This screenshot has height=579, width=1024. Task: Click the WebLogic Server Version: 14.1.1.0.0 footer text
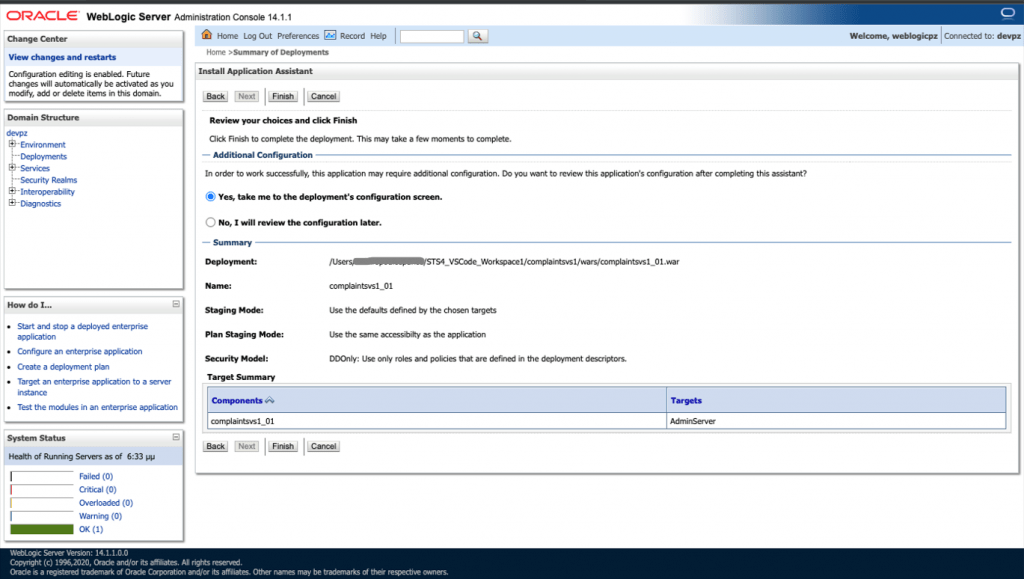point(69,553)
